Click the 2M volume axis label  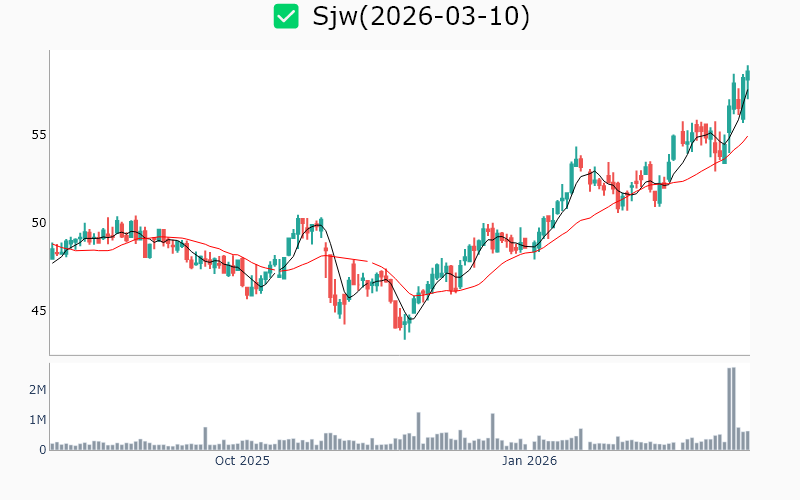click(x=36, y=389)
